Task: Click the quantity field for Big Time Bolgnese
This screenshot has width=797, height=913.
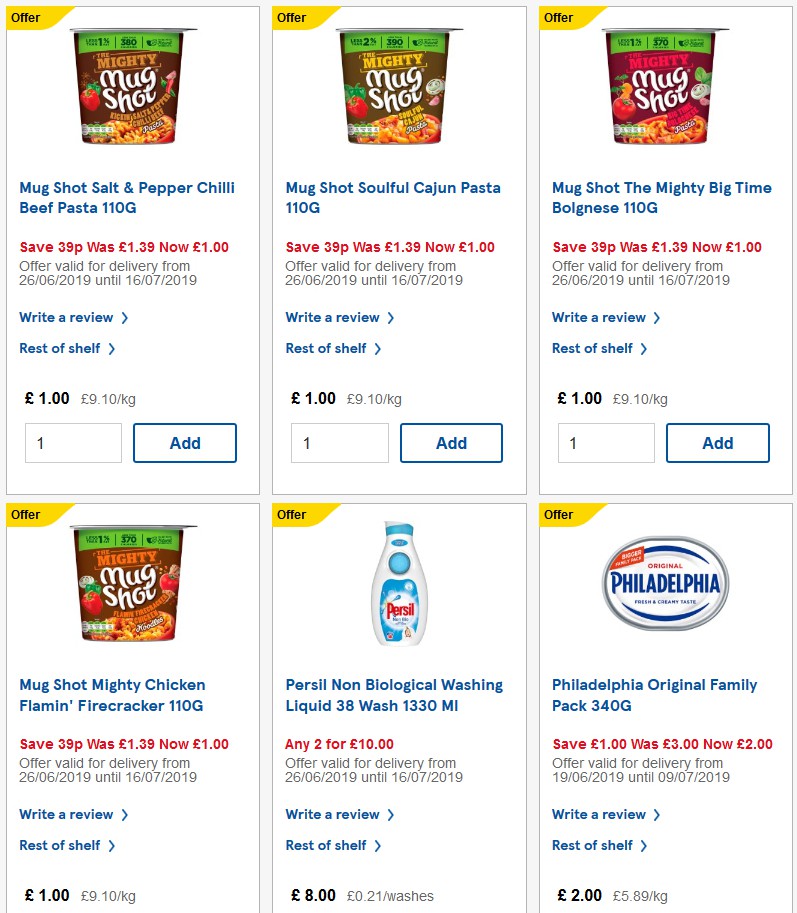Action: pyautogui.click(x=605, y=443)
